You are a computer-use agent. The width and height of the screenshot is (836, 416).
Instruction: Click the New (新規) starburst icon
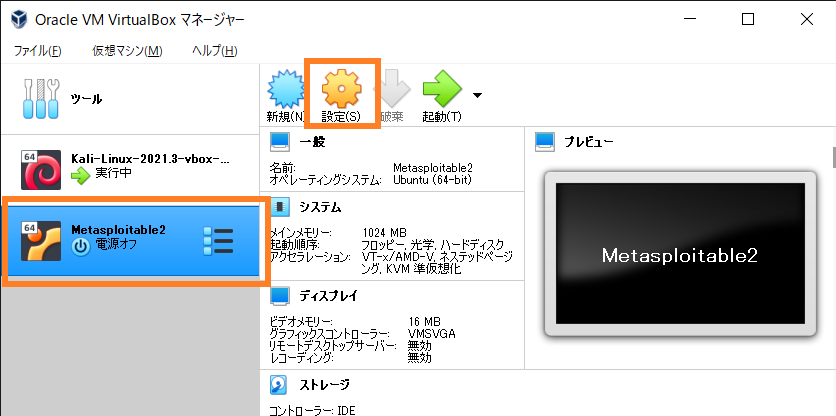click(x=285, y=88)
